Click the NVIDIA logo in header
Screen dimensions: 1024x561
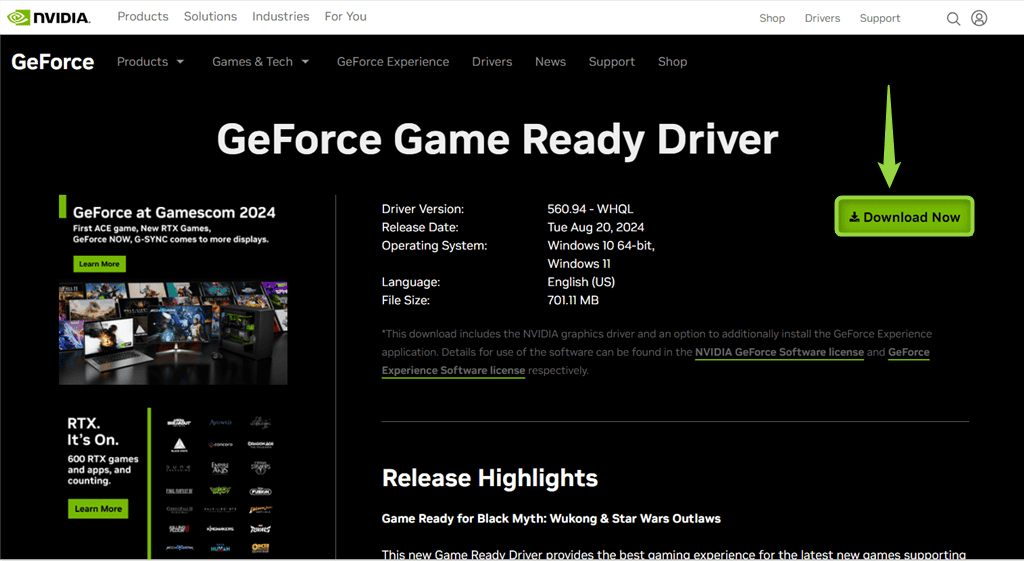[48, 17]
